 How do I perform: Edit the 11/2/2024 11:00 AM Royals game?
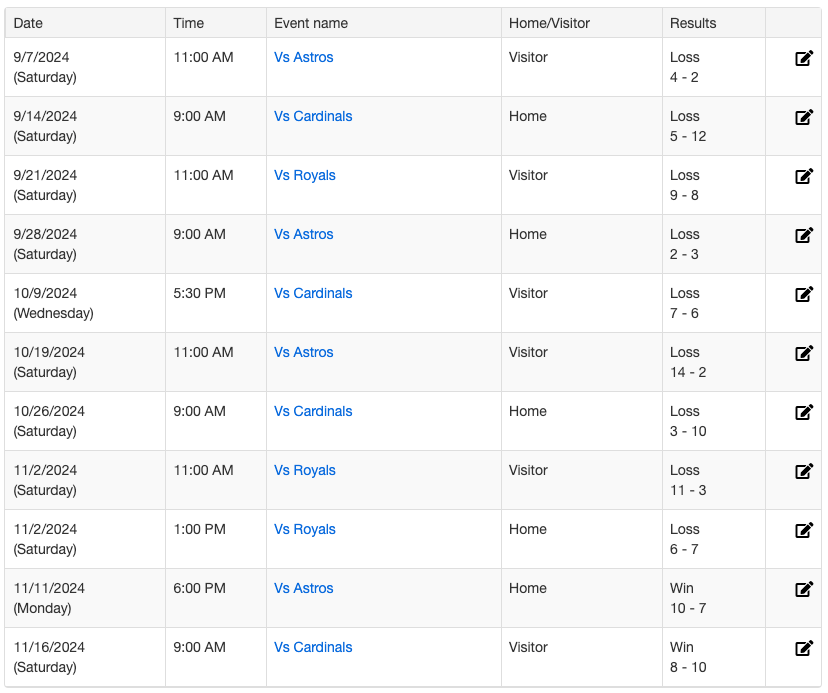(x=803, y=471)
